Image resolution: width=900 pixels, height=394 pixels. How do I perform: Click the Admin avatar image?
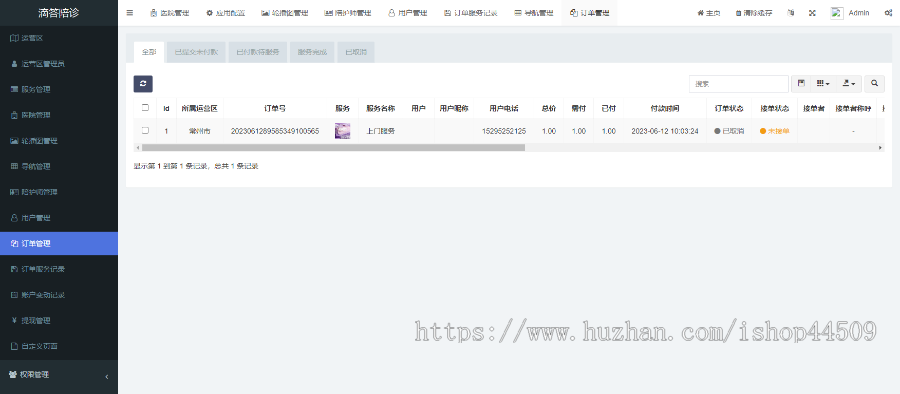[837, 13]
